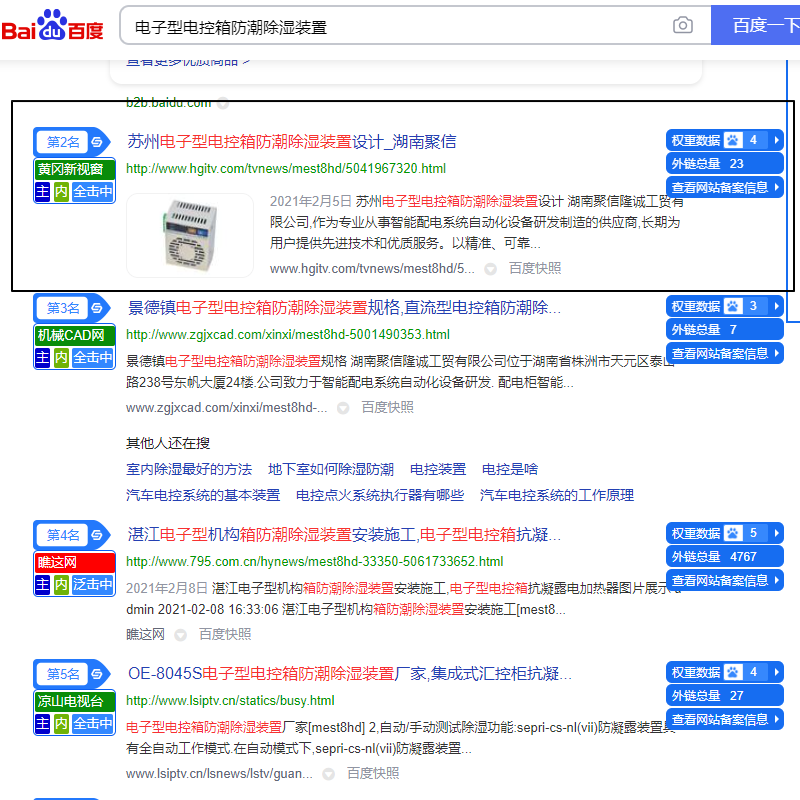This screenshot has width=800, height=800.
Task: Open dropdown arrow next to www.lsiptv.cn snippet URL
Action: 329,774
